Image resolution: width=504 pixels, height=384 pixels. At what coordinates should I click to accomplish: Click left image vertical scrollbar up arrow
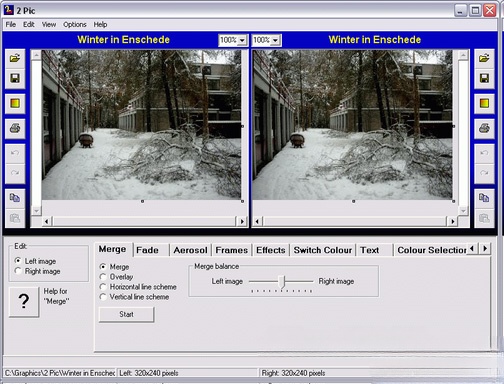tap(36, 55)
